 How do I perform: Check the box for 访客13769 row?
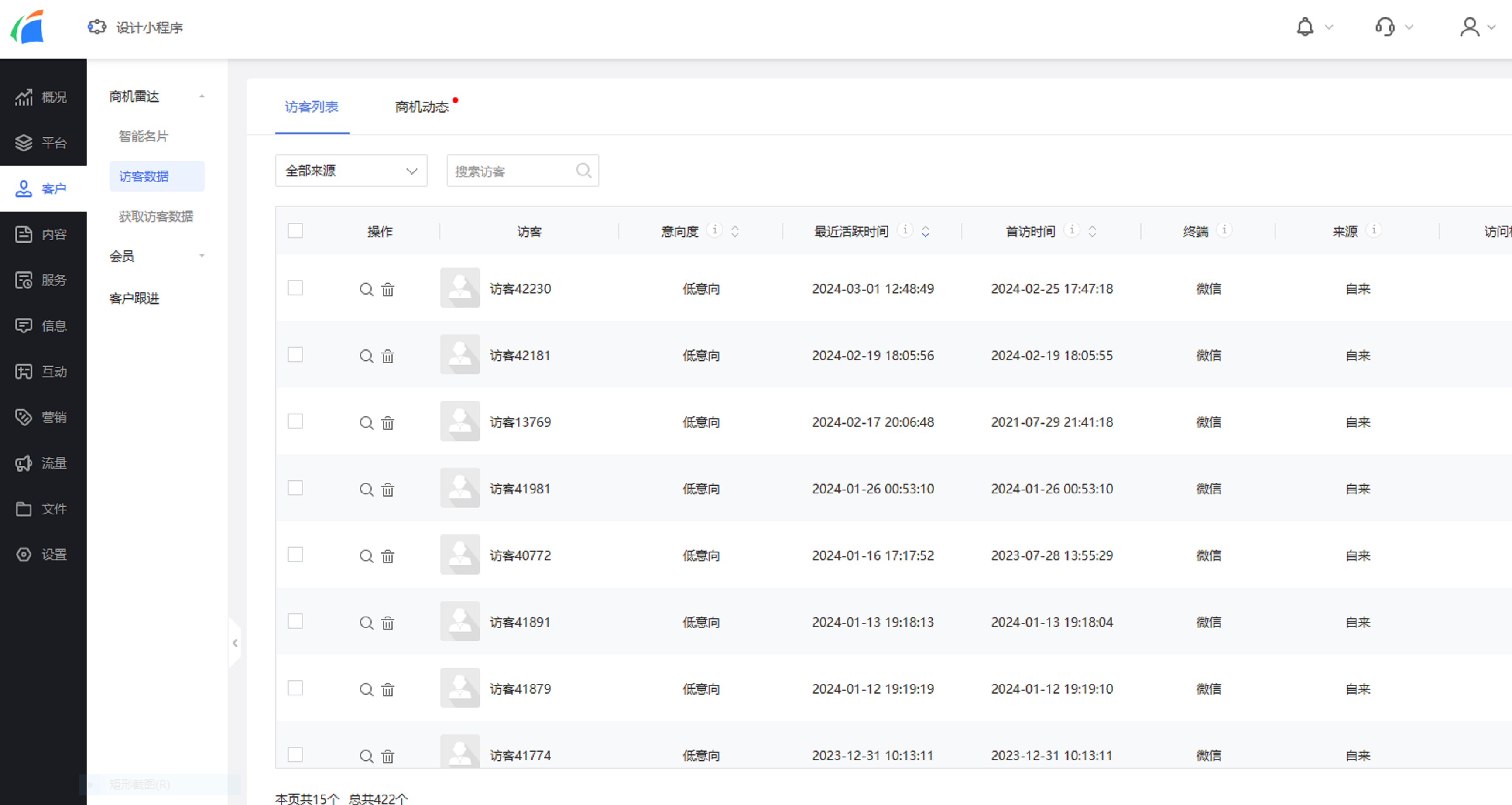pos(295,421)
